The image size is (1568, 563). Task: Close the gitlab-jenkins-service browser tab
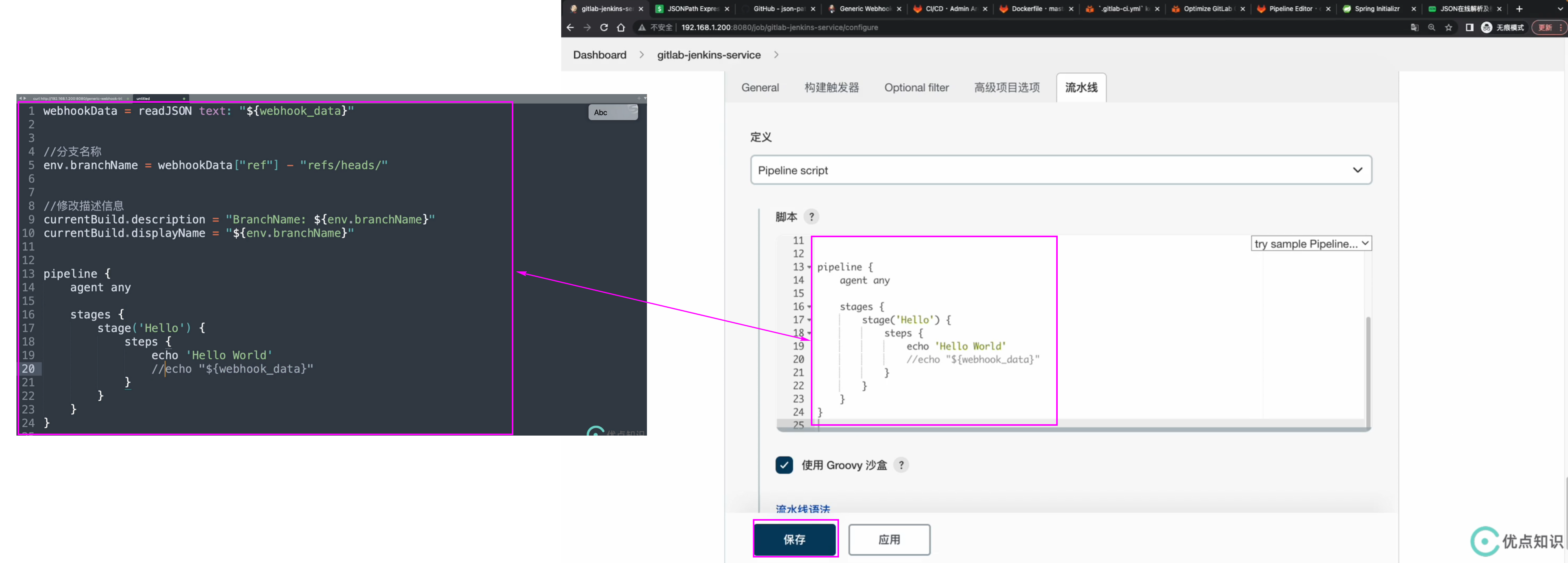pos(640,9)
